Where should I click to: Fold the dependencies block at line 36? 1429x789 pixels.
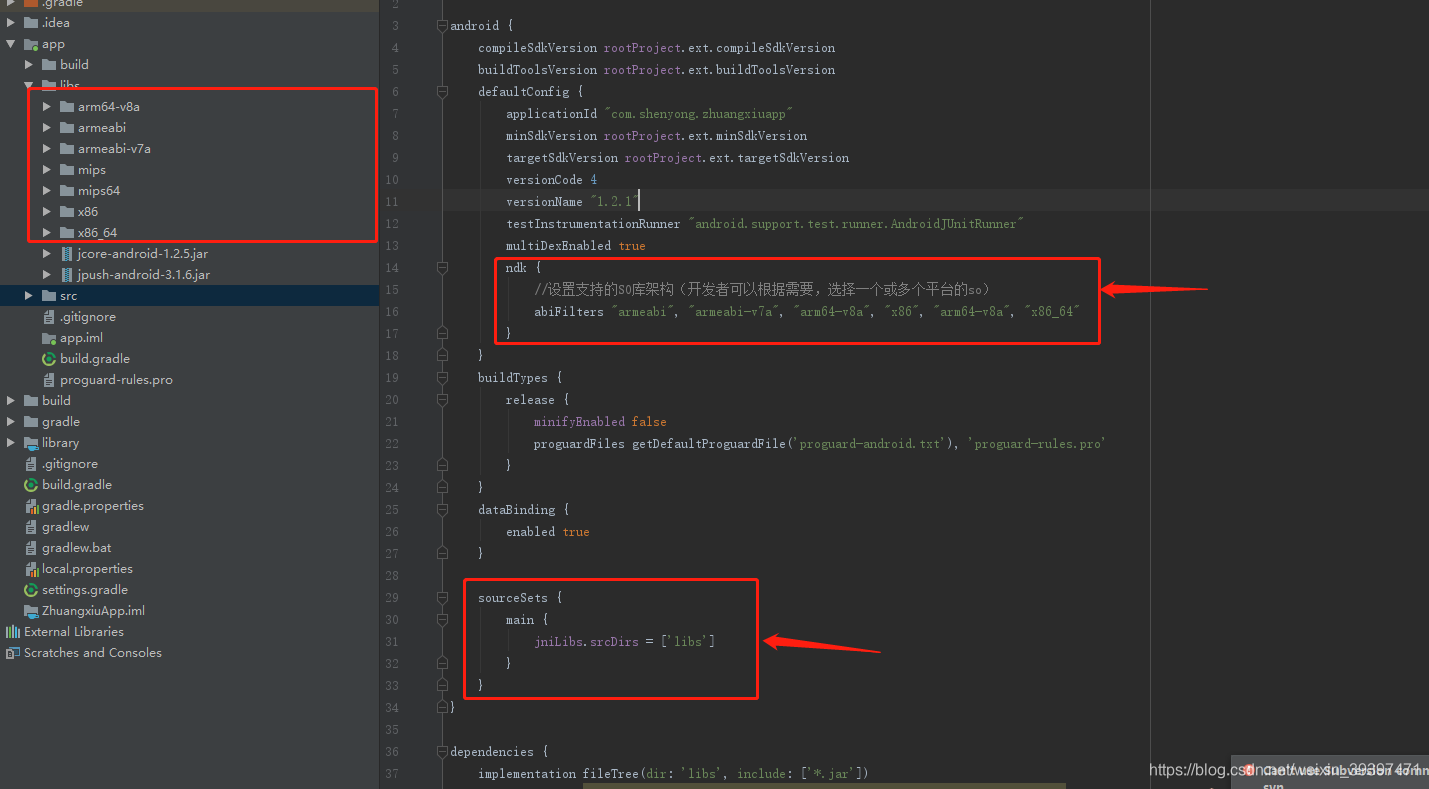(442, 752)
